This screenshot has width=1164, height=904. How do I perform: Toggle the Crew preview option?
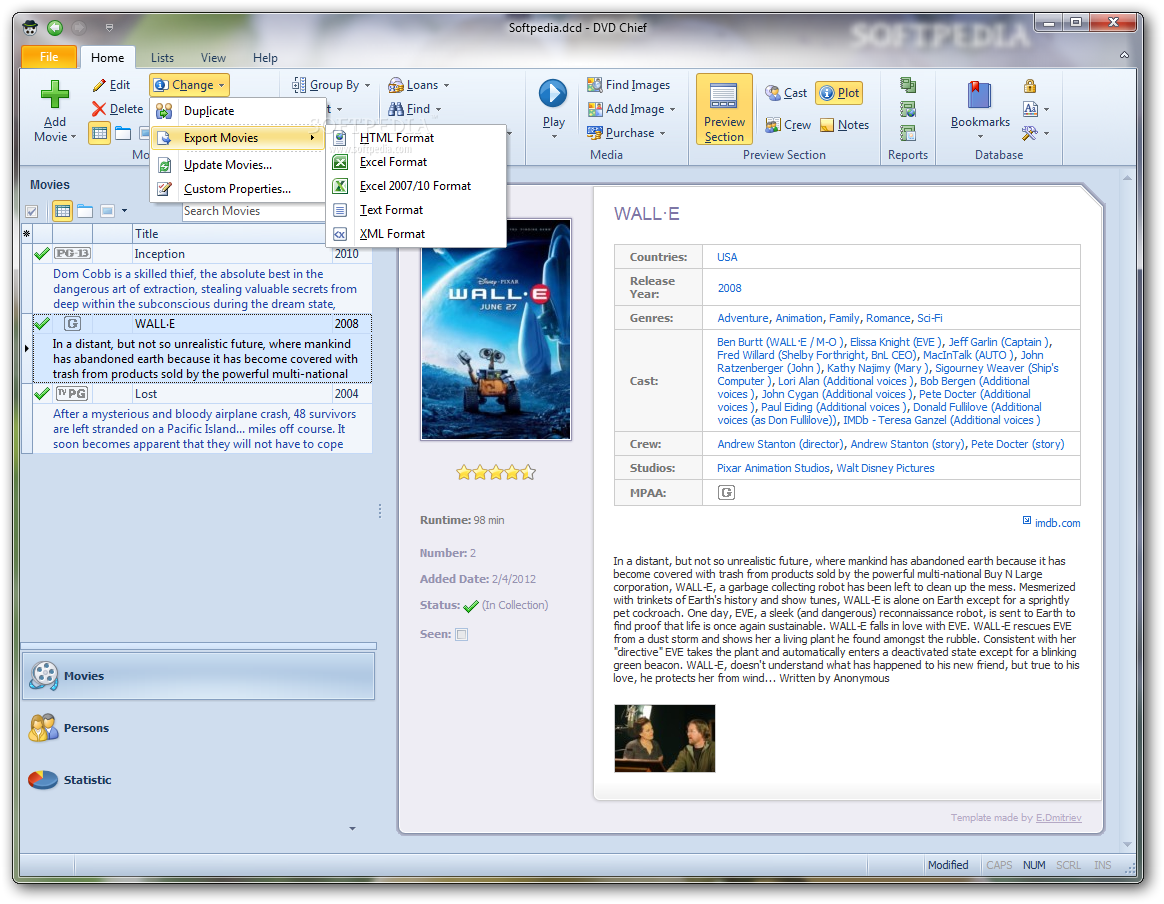(788, 125)
